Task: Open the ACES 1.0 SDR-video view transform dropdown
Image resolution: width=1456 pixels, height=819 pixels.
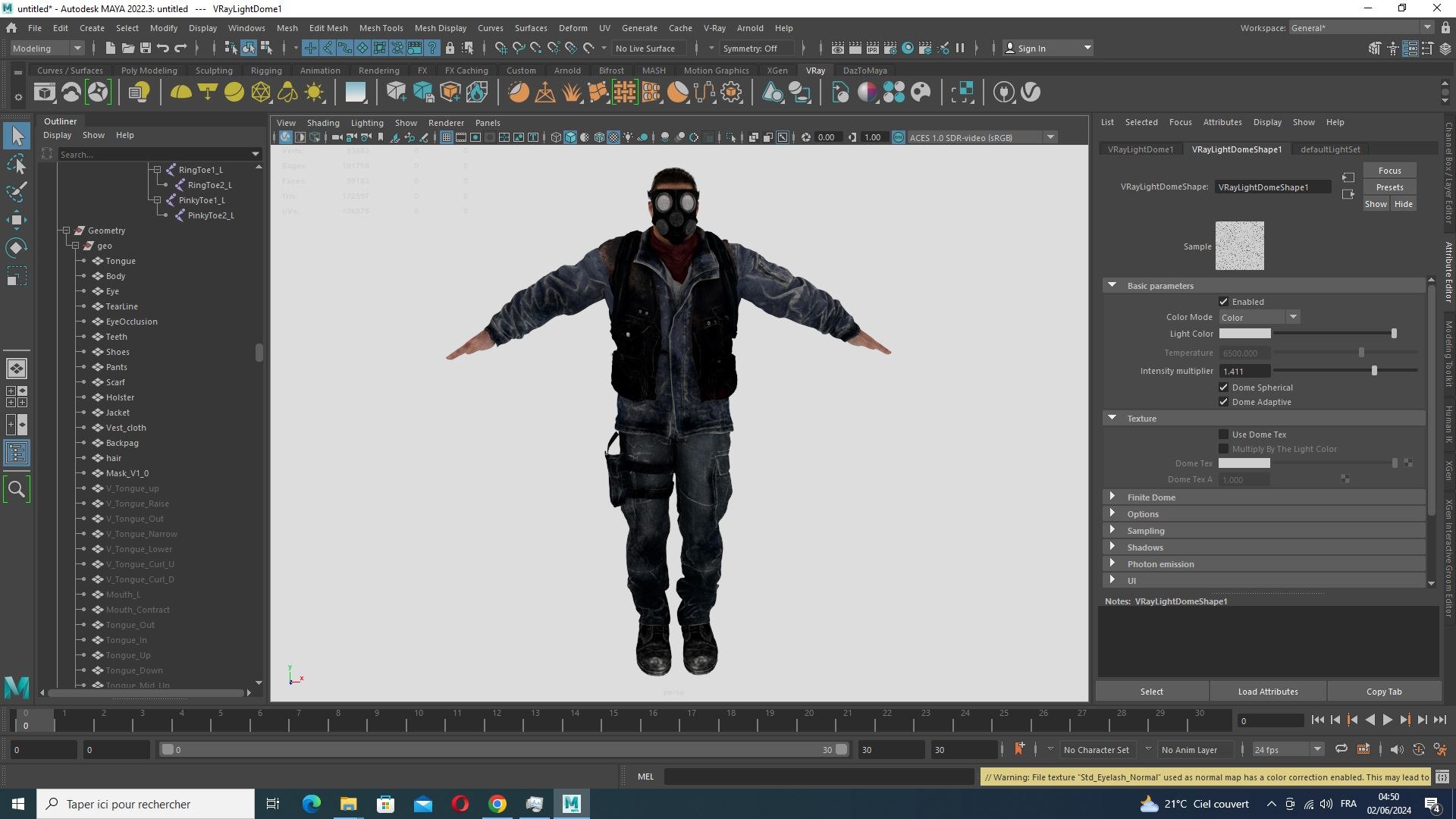Action: (982, 137)
